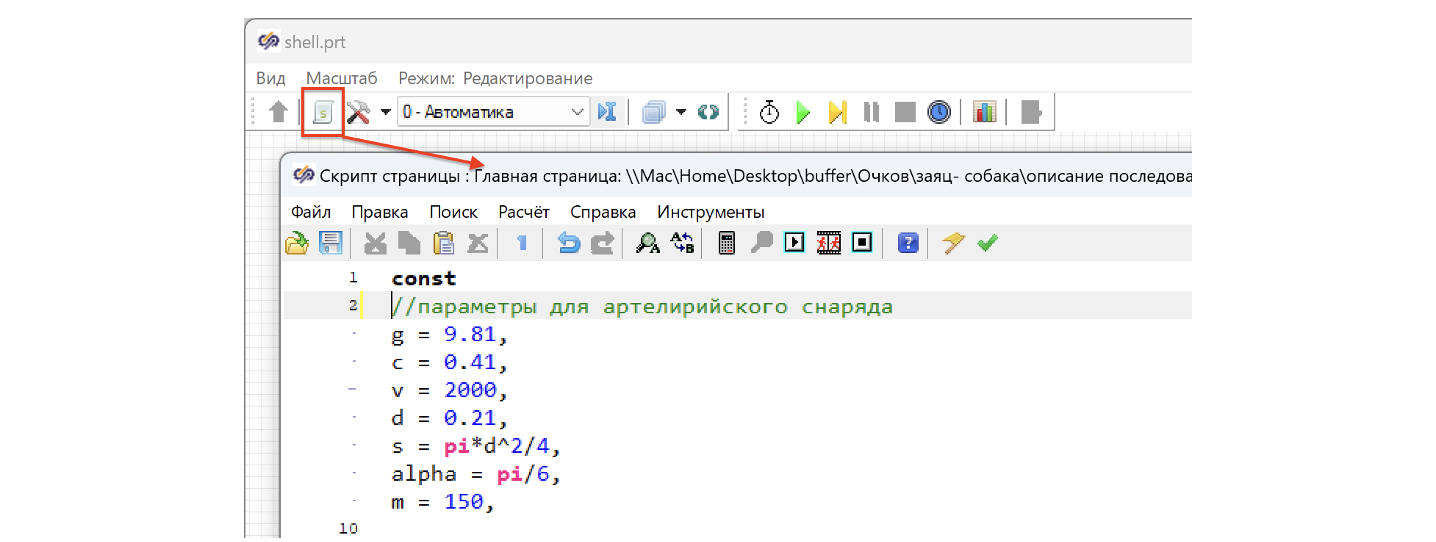The height and width of the screenshot is (542, 1436).
Task: Click the 'const' keyword on line 1
Action: 424,278
